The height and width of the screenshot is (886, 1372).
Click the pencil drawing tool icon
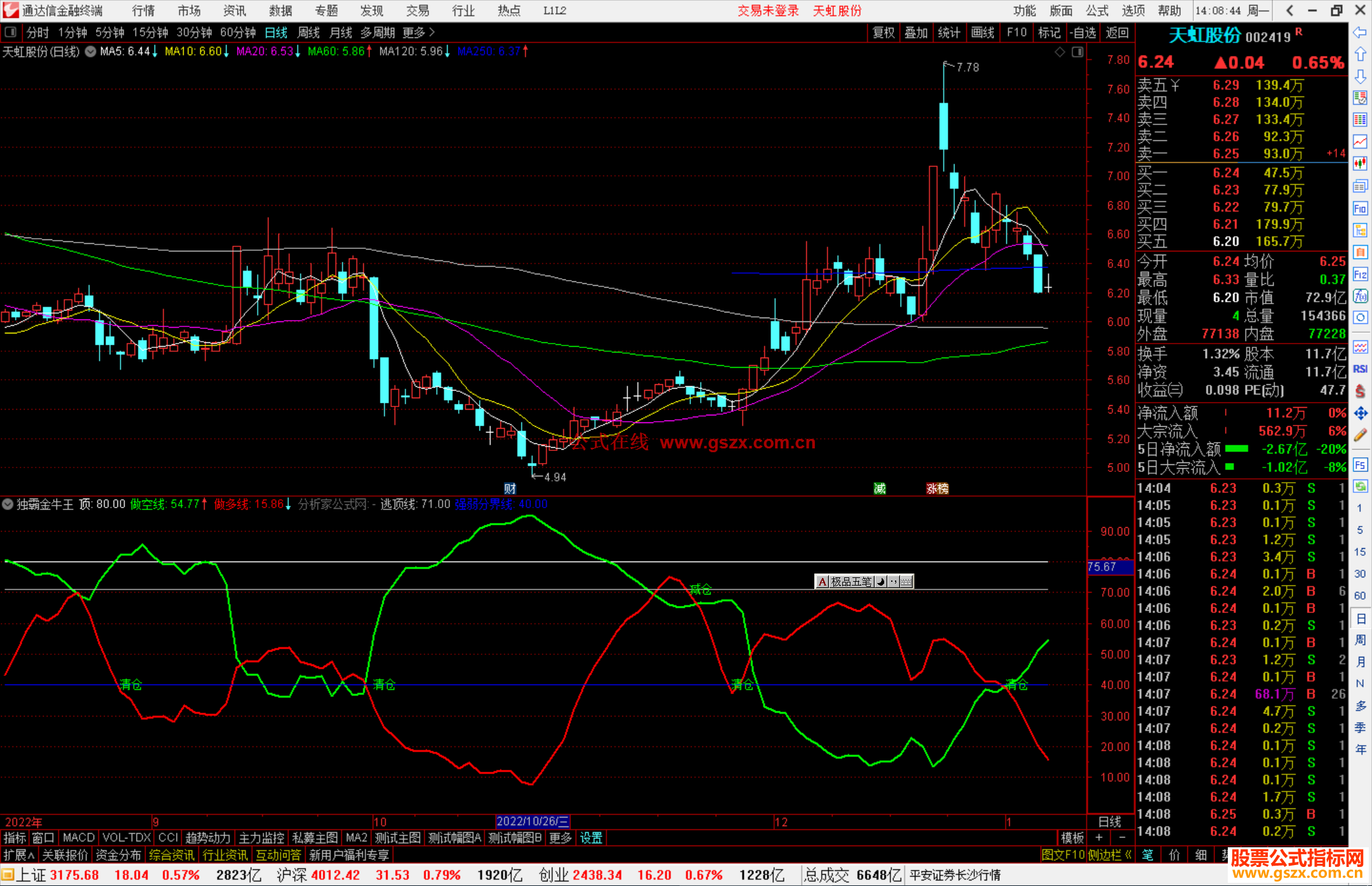pos(1360,436)
